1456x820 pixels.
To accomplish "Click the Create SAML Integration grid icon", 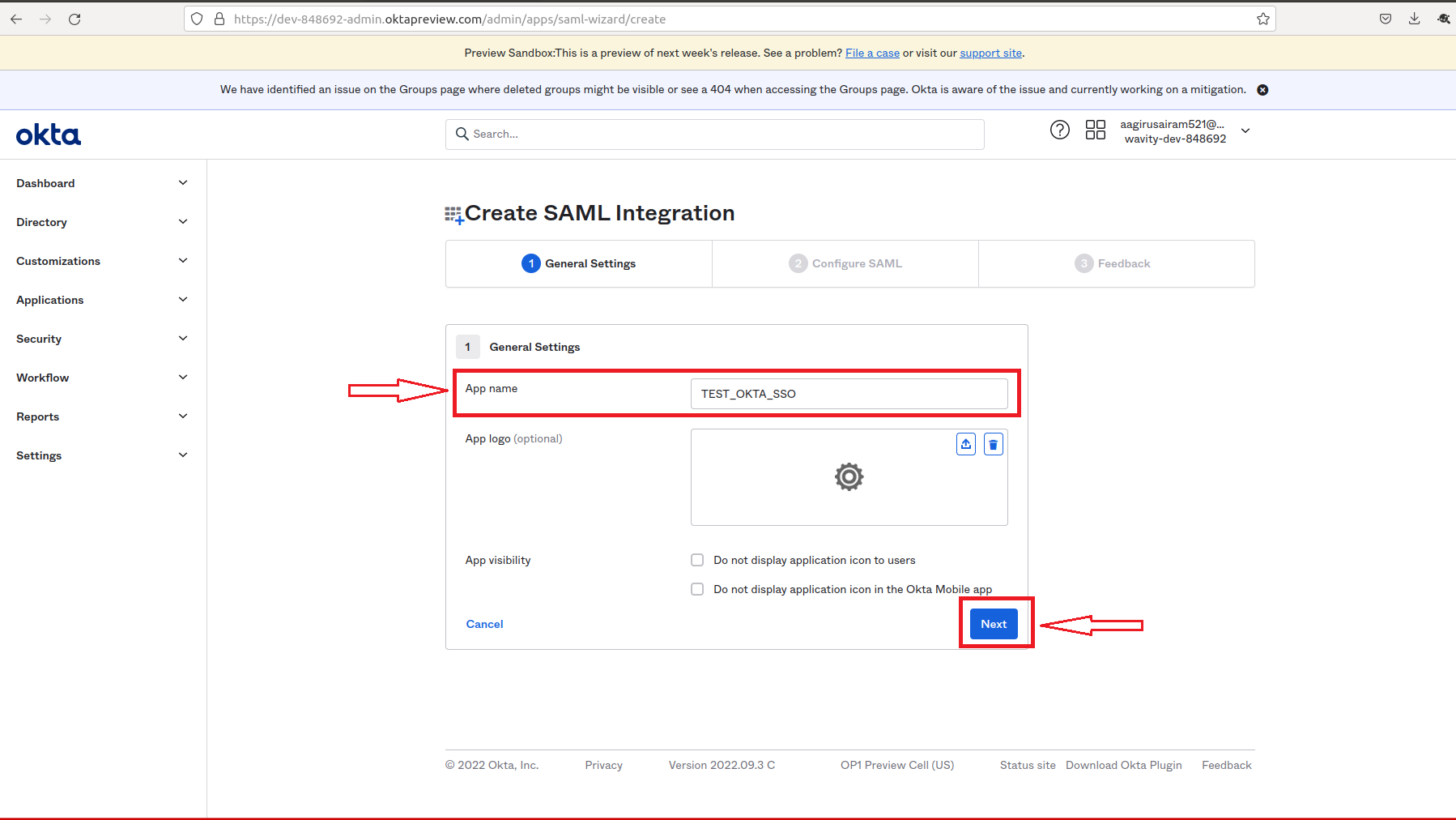I will coord(454,215).
